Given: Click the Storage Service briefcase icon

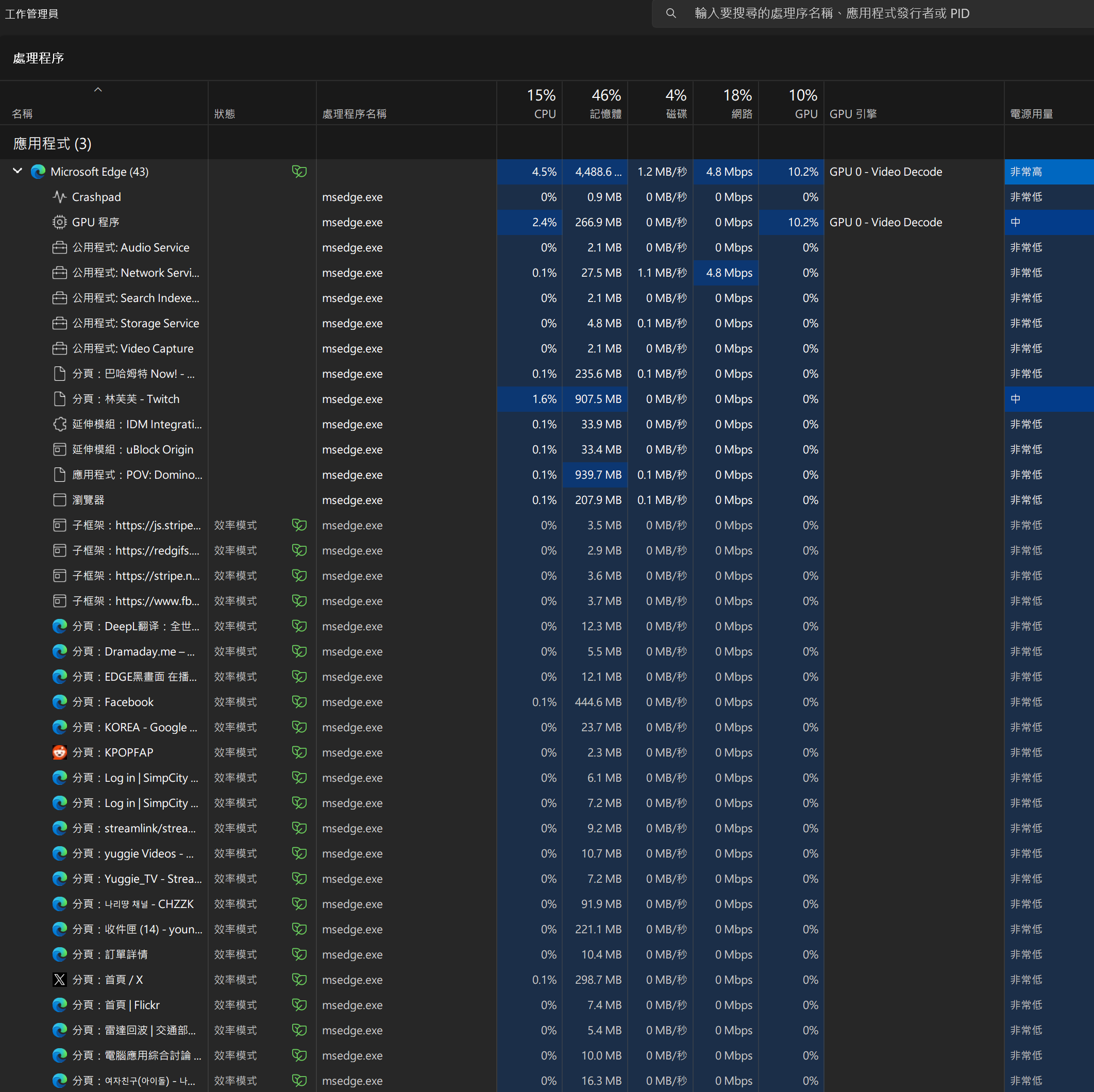Looking at the screenshot, I should pos(59,324).
